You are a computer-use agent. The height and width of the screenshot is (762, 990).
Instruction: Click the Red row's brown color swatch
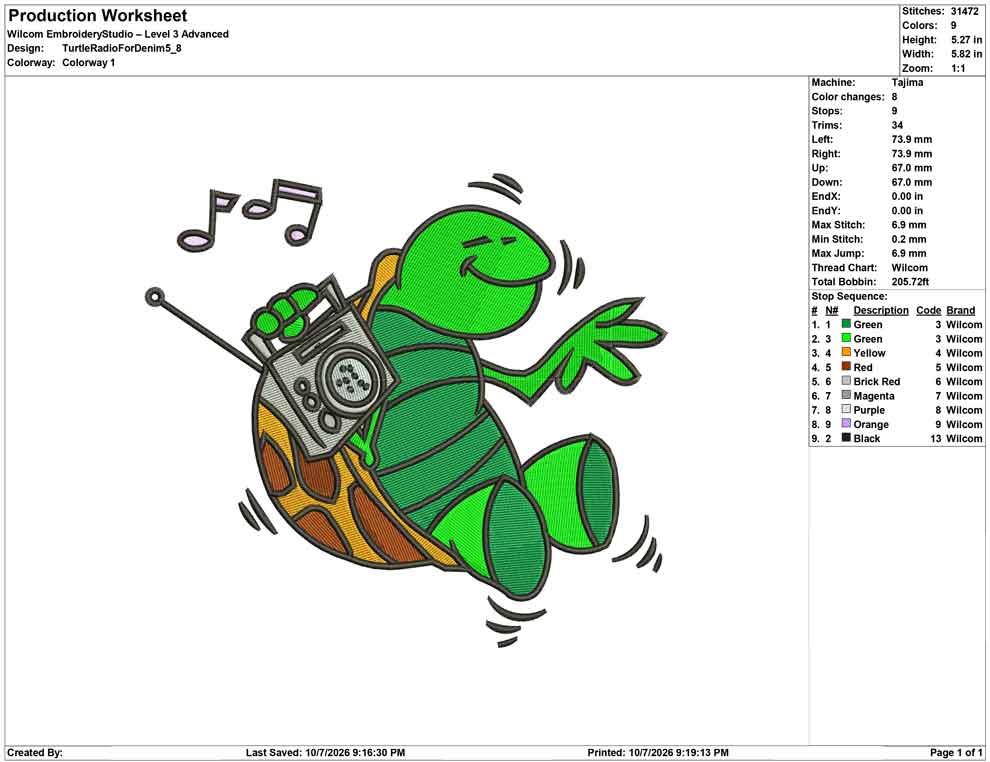(846, 367)
